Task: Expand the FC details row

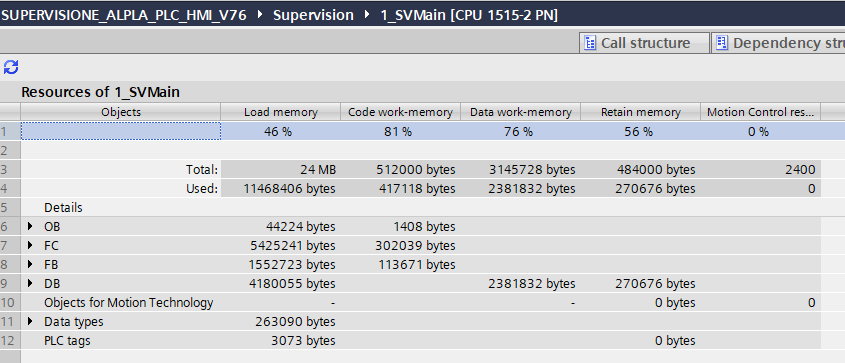Action: click(30, 246)
